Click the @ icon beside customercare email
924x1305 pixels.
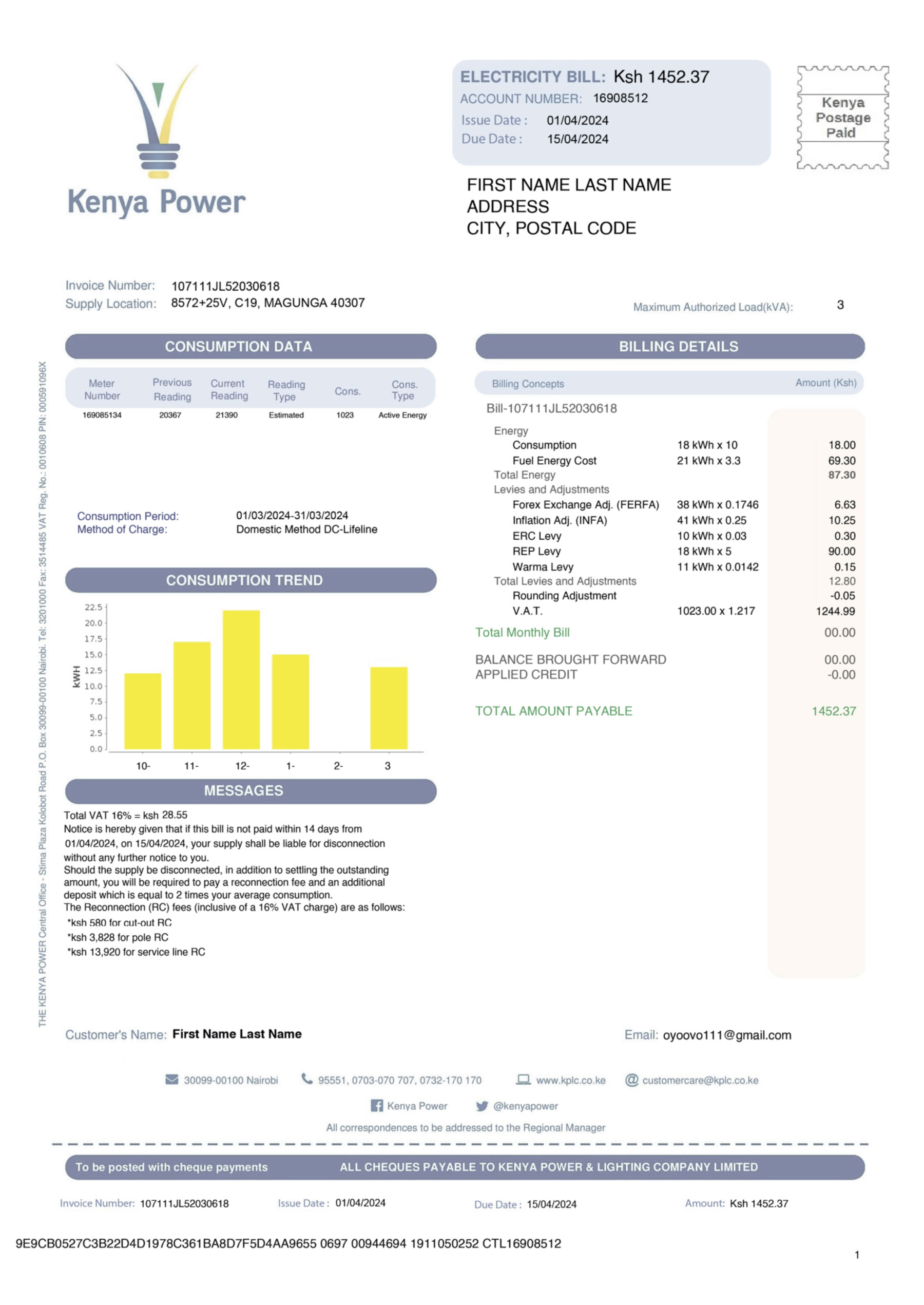tap(631, 1080)
